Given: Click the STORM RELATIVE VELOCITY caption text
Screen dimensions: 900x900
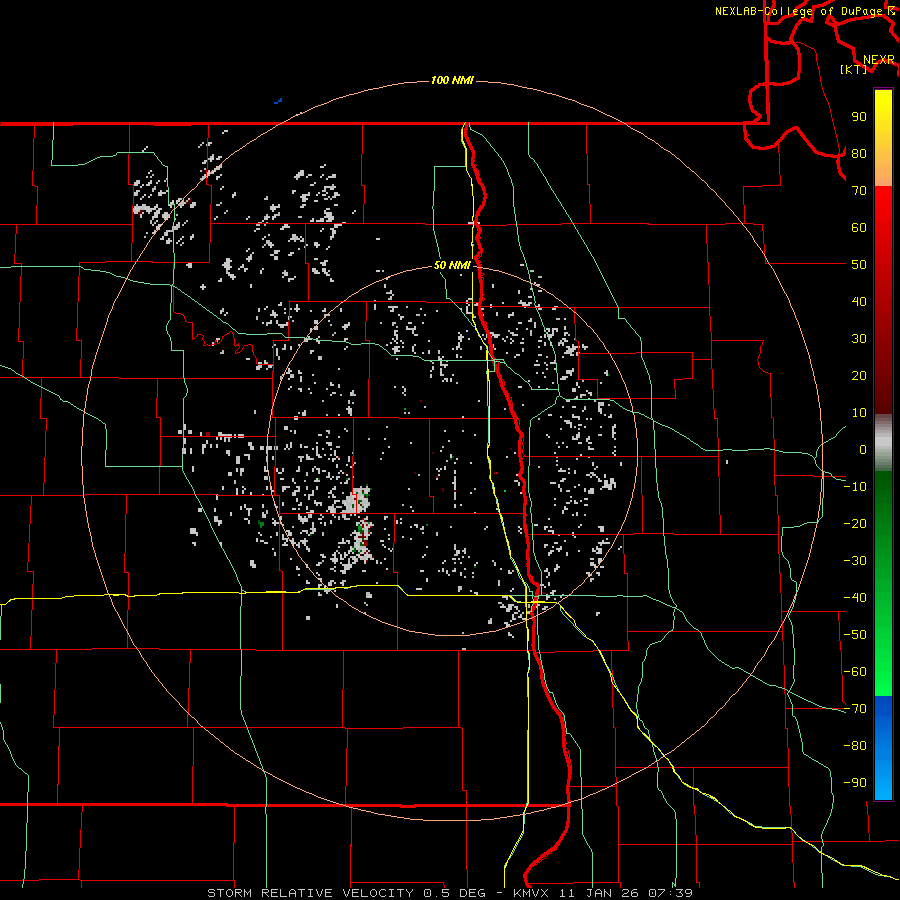Looking at the screenshot, I should tap(309, 893).
